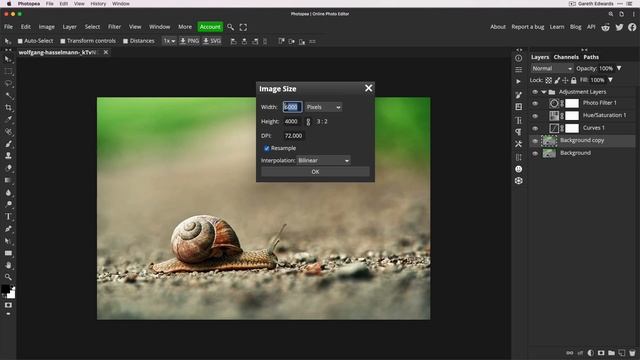Image resolution: width=640 pixels, height=360 pixels.
Task: Enable the Distances checkbox
Action: (126, 41)
